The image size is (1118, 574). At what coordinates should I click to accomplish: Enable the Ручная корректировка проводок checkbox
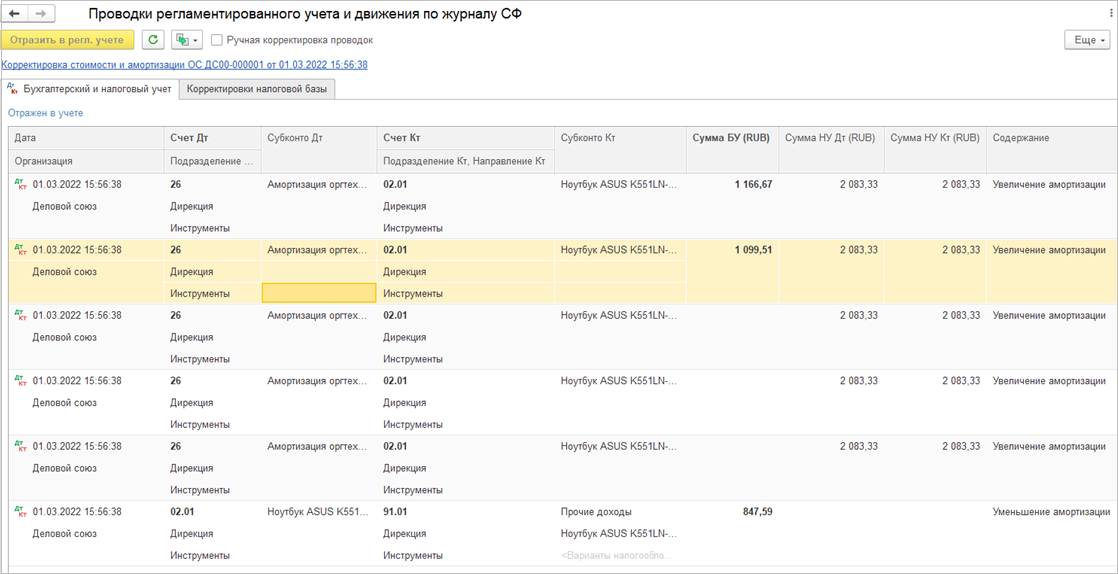pos(217,40)
